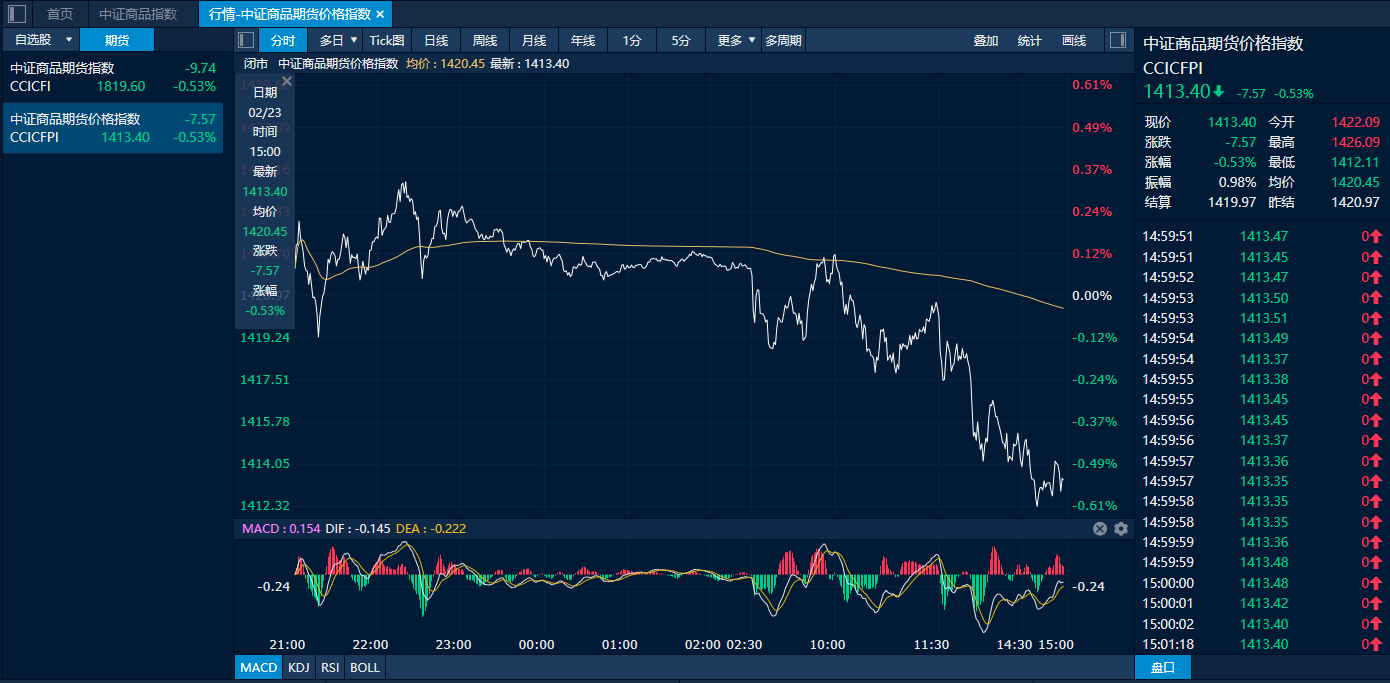Image resolution: width=1390 pixels, height=683 pixels.
Task: Open the 更多 periods dropdown
Action: pos(737,40)
